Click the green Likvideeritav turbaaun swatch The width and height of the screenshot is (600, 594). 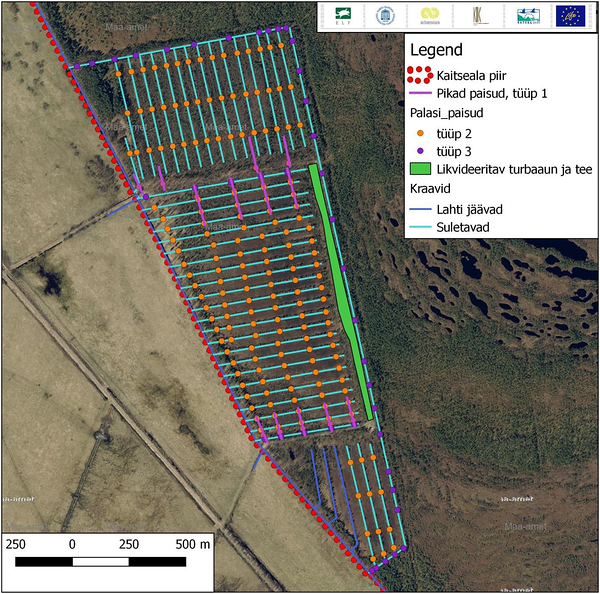point(419,169)
